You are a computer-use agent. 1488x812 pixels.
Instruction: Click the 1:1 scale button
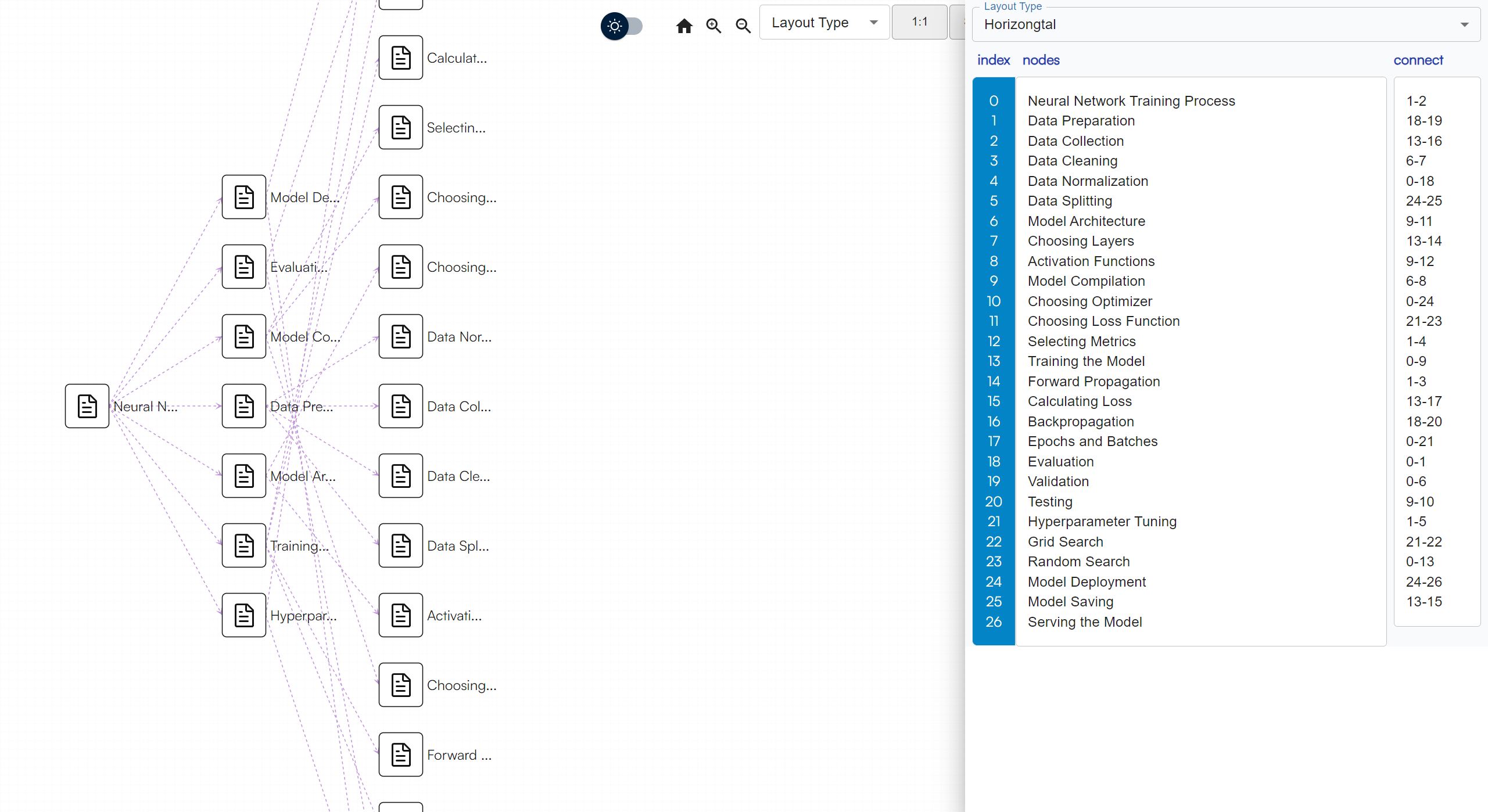pos(919,22)
